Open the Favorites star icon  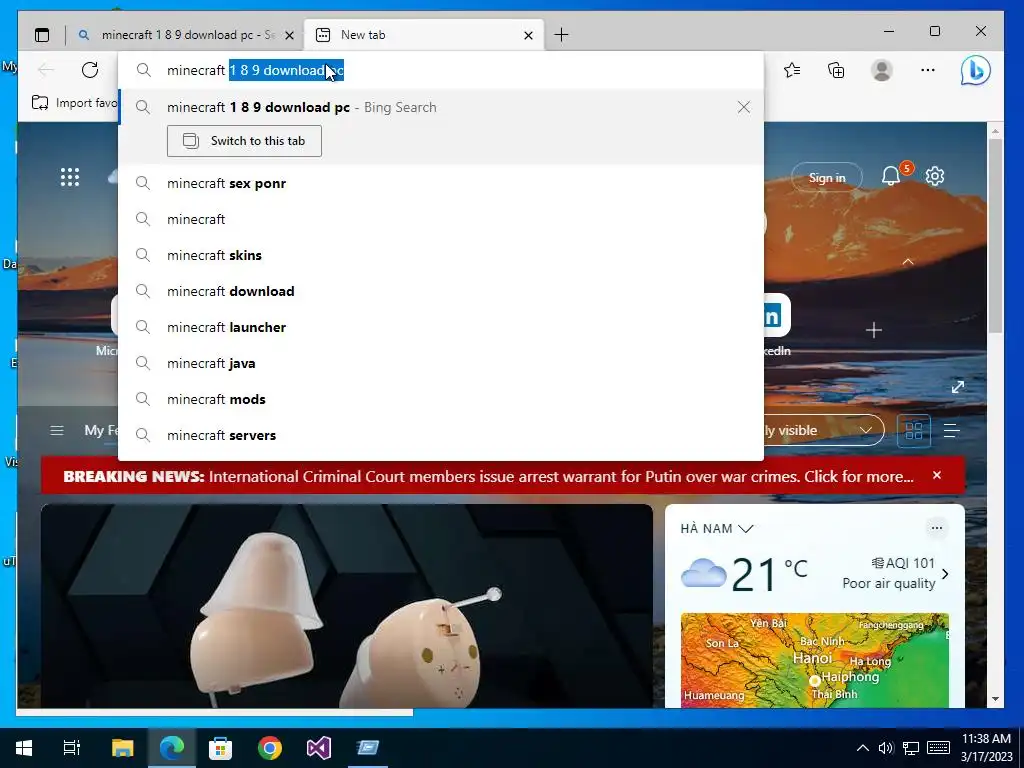click(x=792, y=70)
